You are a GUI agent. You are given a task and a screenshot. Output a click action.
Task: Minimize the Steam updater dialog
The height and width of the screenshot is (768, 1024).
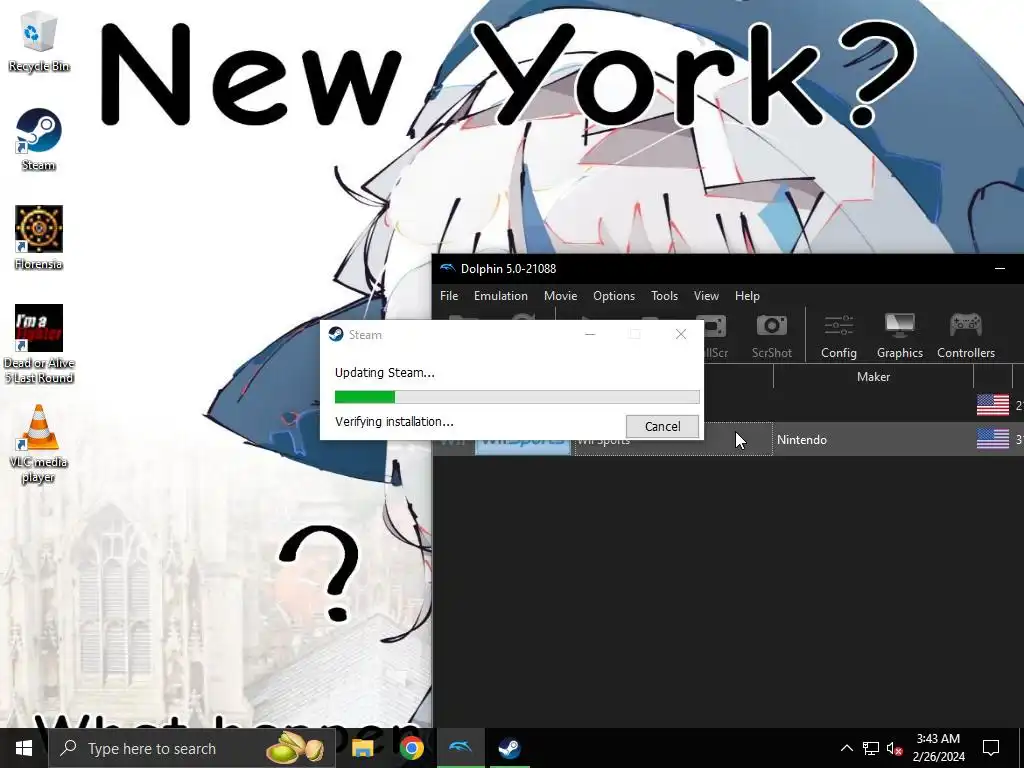590,334
